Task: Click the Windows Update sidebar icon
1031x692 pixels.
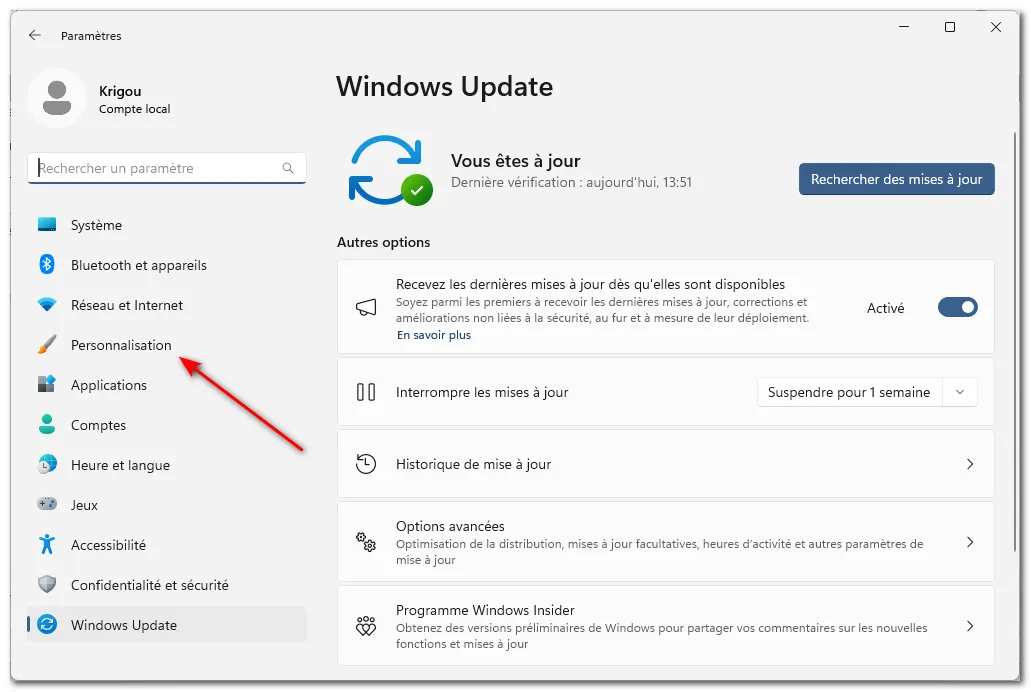Action: pos(47,624)
